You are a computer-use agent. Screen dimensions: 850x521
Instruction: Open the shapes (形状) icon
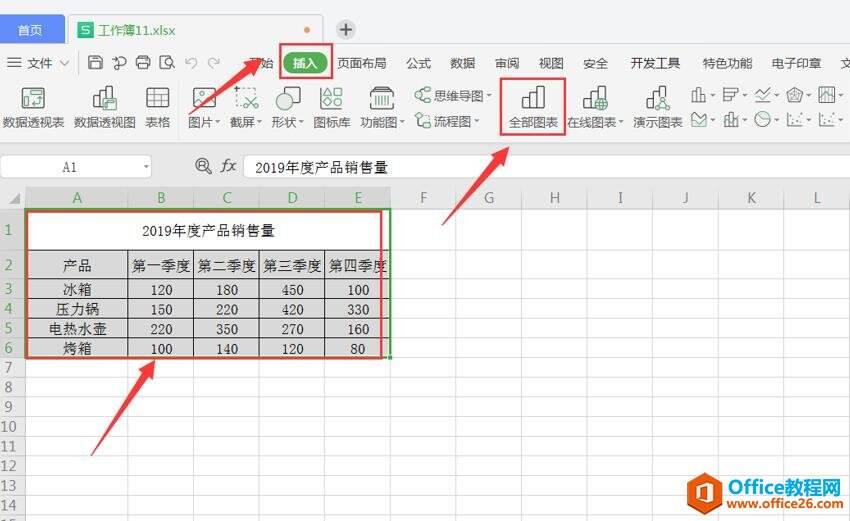coord(288,99)
